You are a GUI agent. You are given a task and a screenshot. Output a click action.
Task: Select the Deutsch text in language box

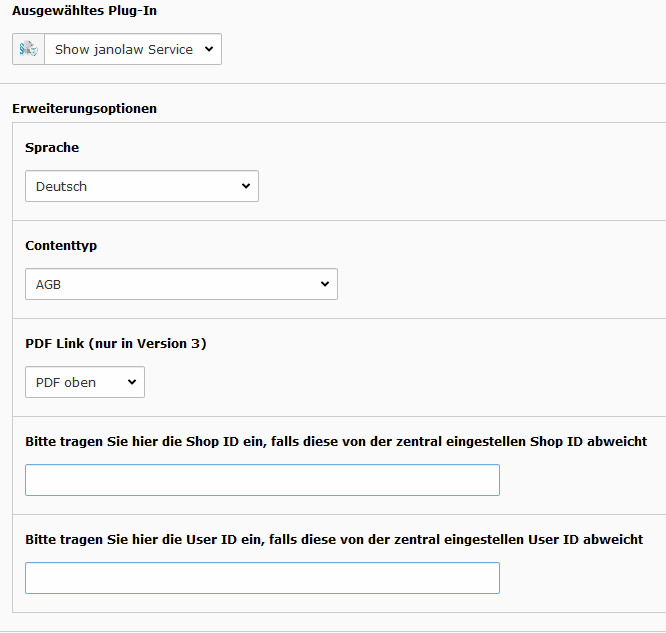point(61,187)
